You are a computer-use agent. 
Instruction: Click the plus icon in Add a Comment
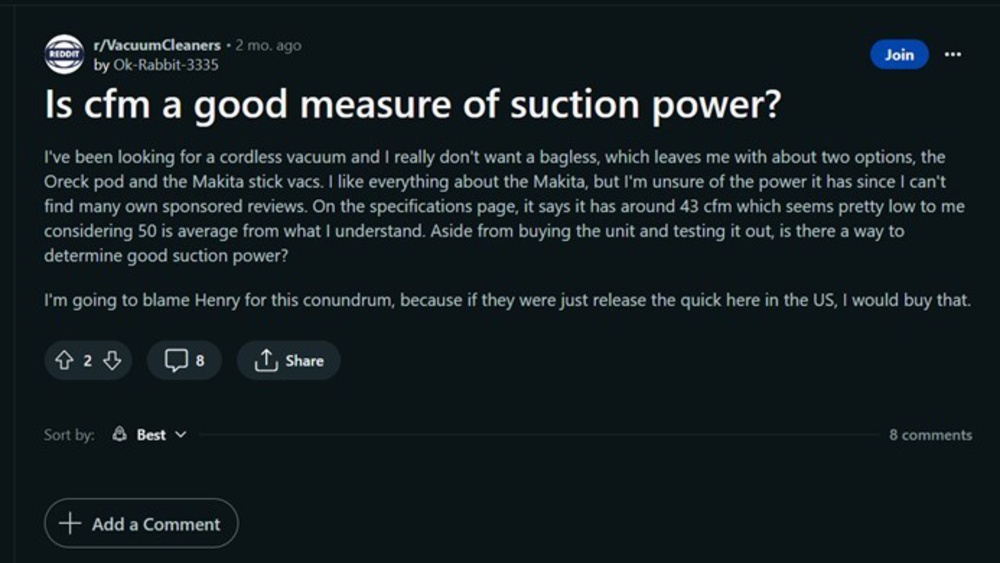(x=70, y=524)
